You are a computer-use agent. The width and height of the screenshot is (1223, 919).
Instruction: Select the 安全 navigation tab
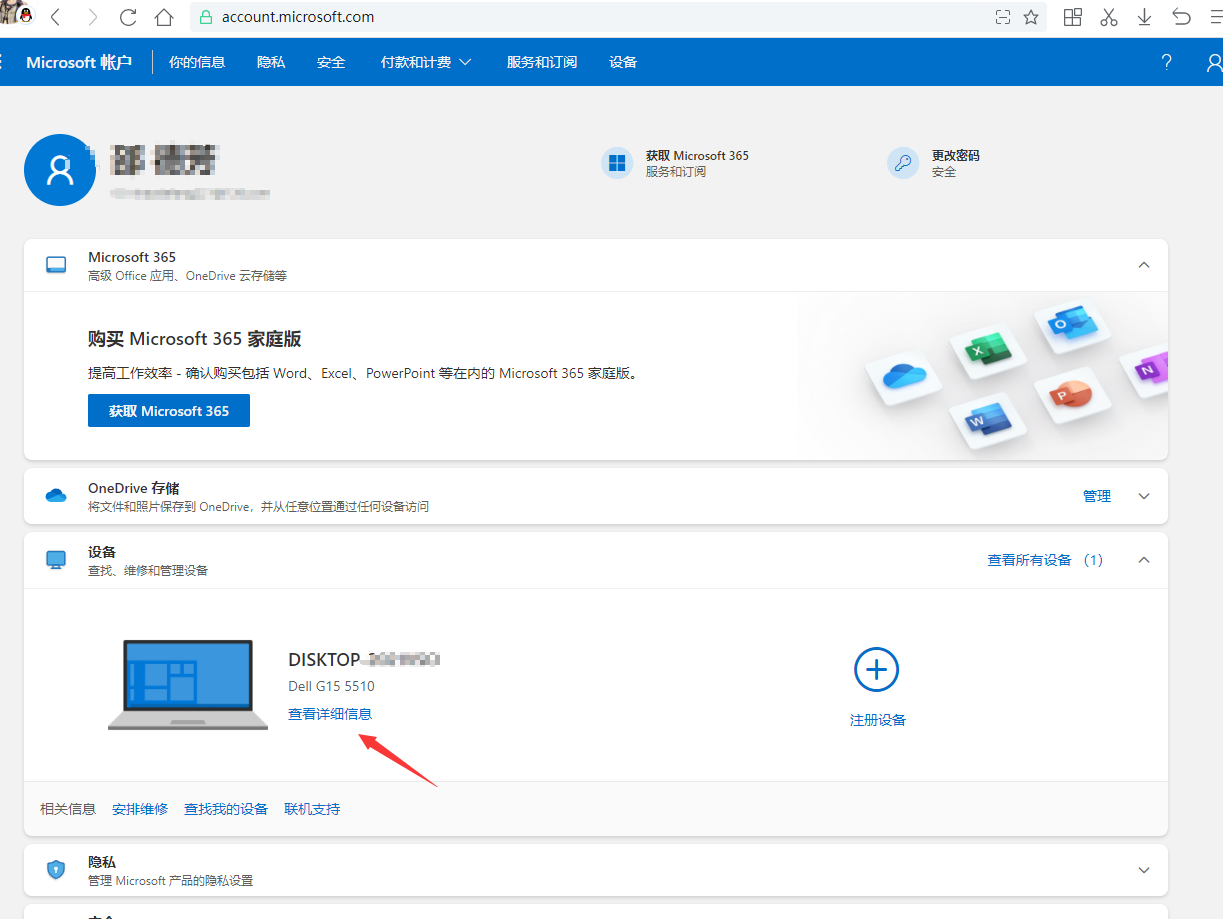click(x=331, y=62)
